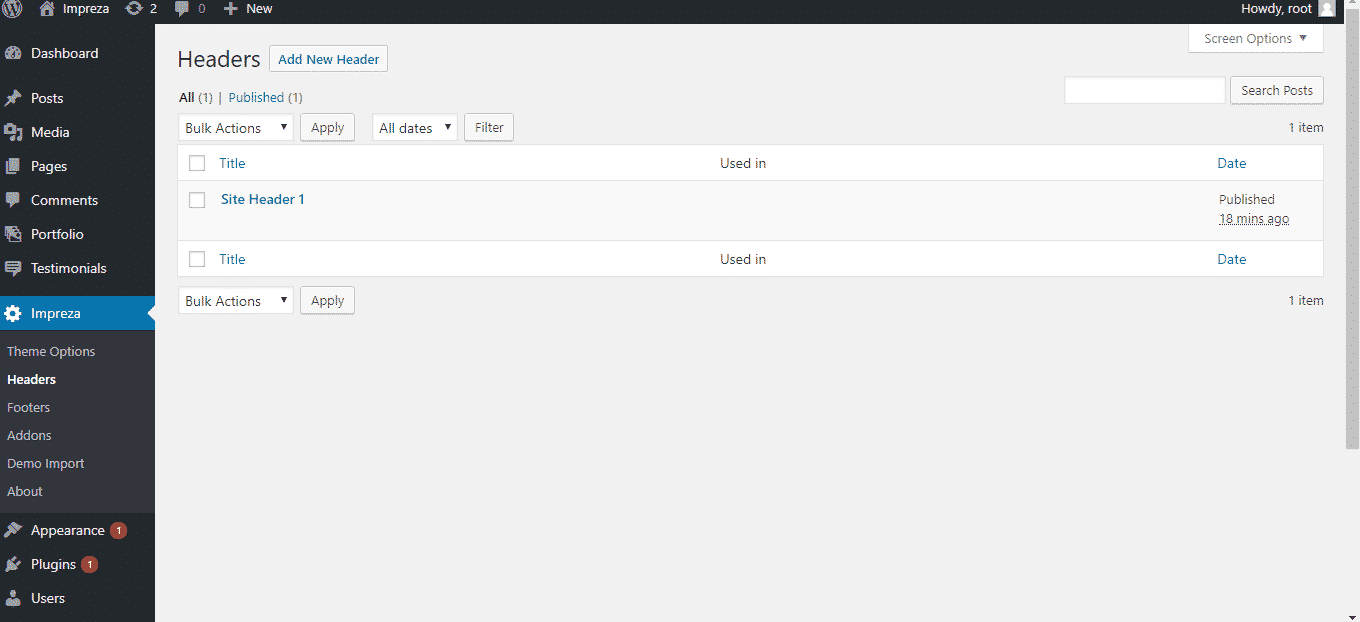The height and width of the screenshot is (622, 1360).
Task: Click the Filter button
Action: click(x=489, y=128)
